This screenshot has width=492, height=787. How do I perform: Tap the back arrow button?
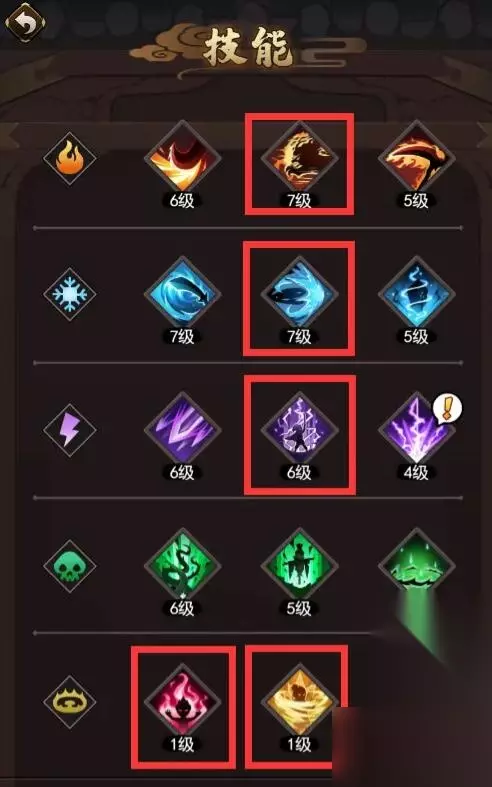click(x=25, y=23)
